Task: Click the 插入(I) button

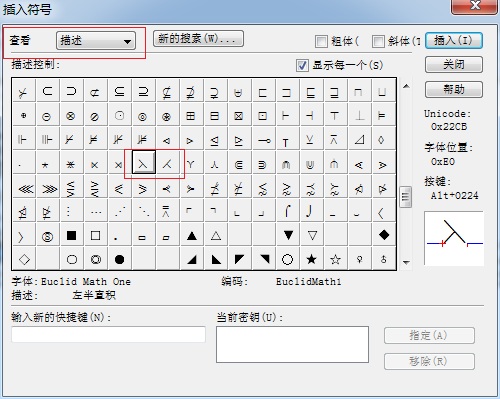Action: (x=454, y=41)
